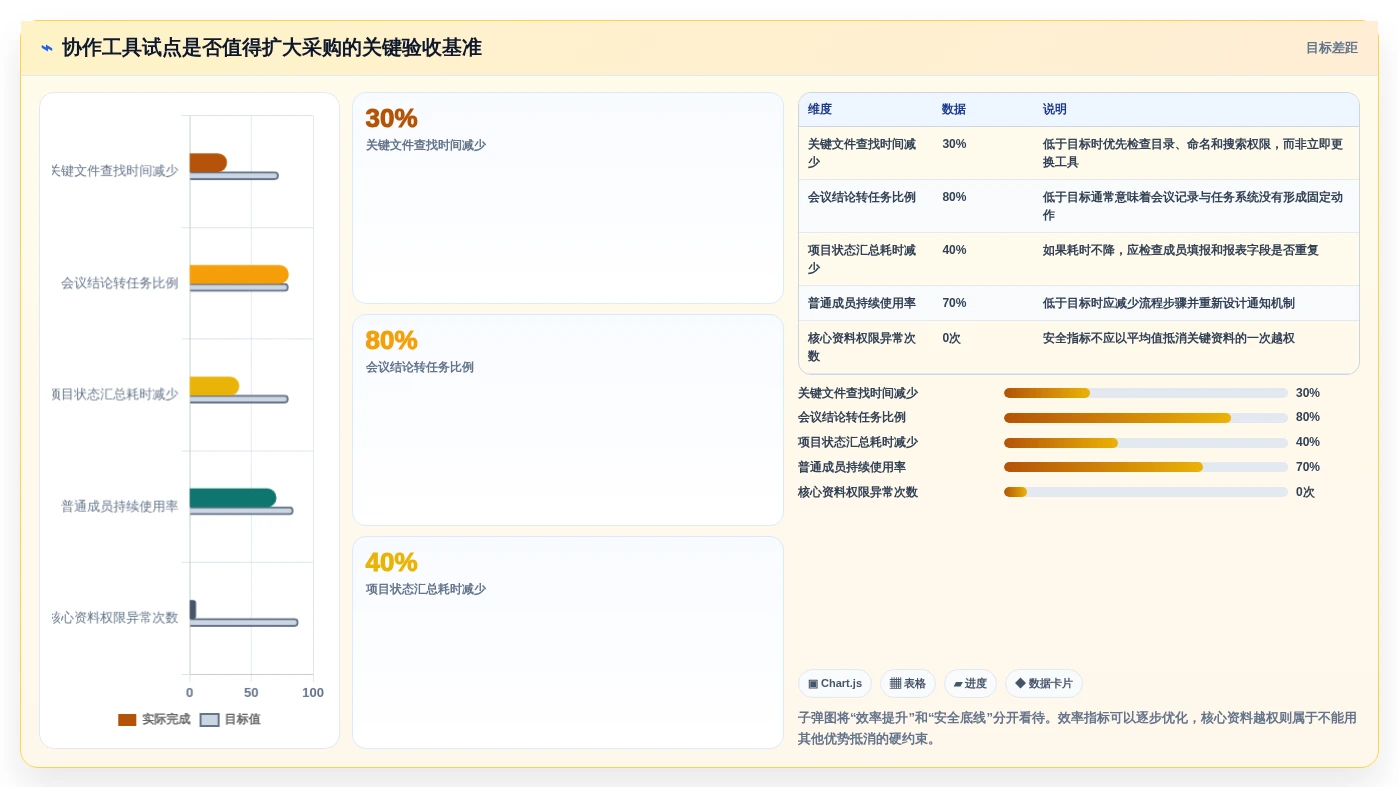Select table cell 核心资料权限异常次数
This screenshot has width=1399, height=787.
[x=864, y=347]
